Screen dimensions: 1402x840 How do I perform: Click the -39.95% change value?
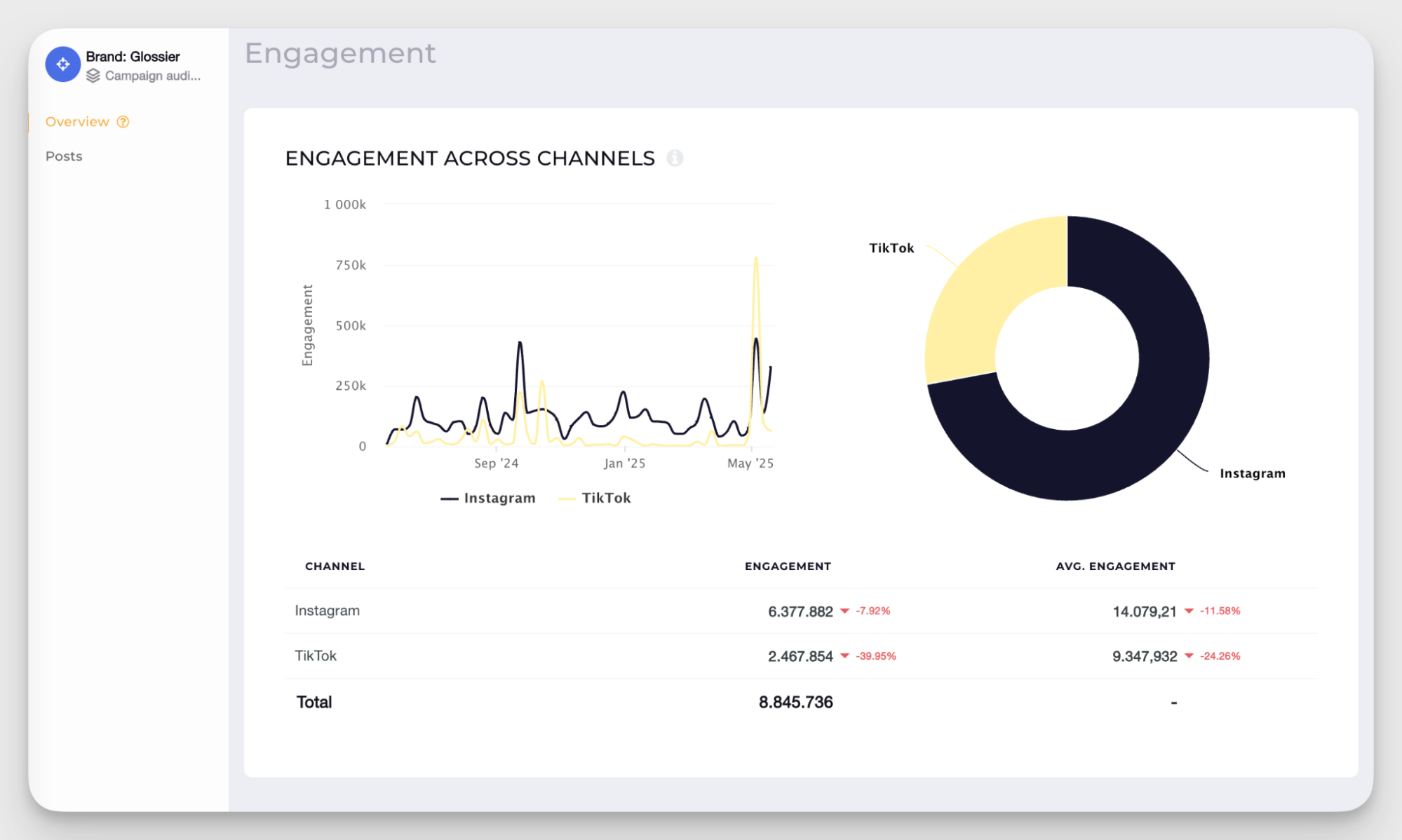pyautogui.click(x=875, y=656)
